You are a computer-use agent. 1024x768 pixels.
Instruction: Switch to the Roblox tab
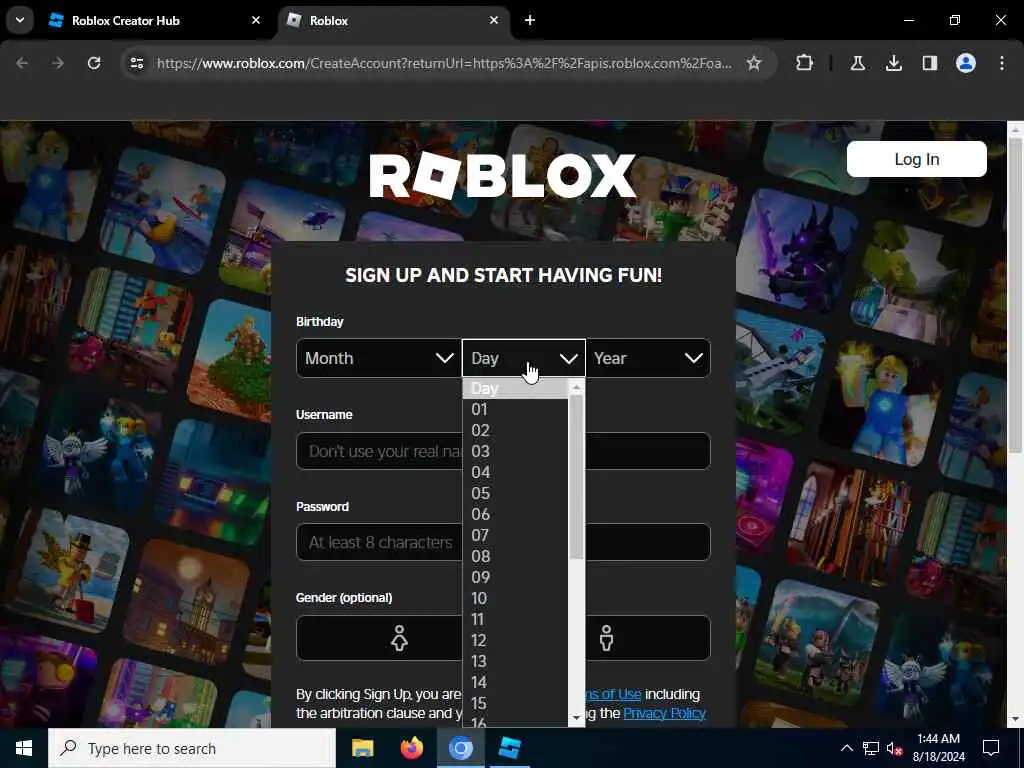pyautogui.click(x=394, y=20)
